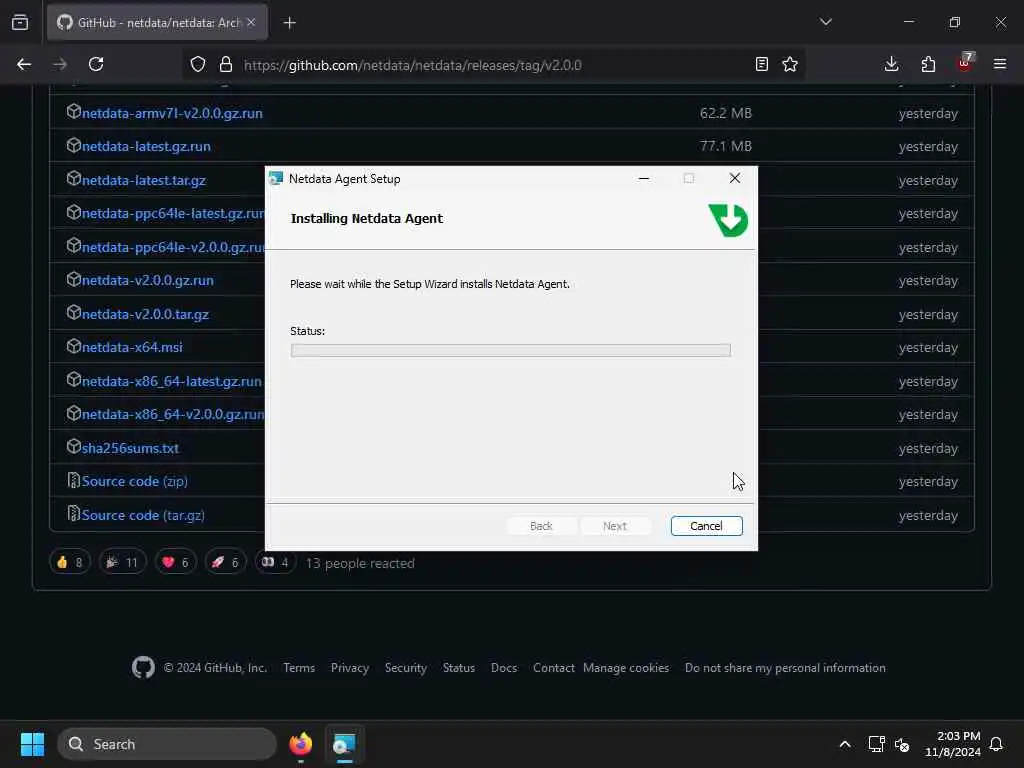Download the netdata-v2.0.0.gz.run asset
The height and width of the screenshot is (768, 1024).
click(x=148, y=280)
